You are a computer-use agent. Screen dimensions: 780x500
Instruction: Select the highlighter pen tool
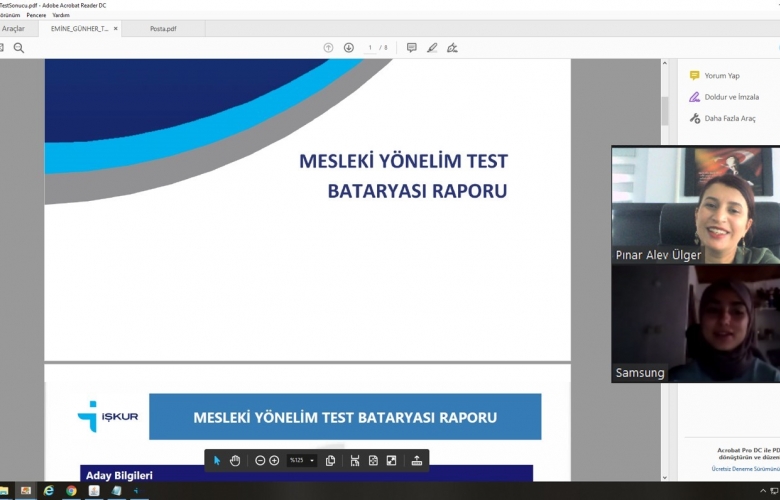(x=432, y=48)
